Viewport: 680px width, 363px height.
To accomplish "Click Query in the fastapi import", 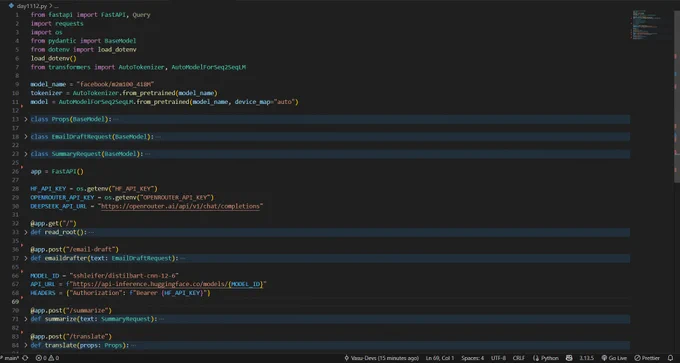I will (x=141, y=15).
